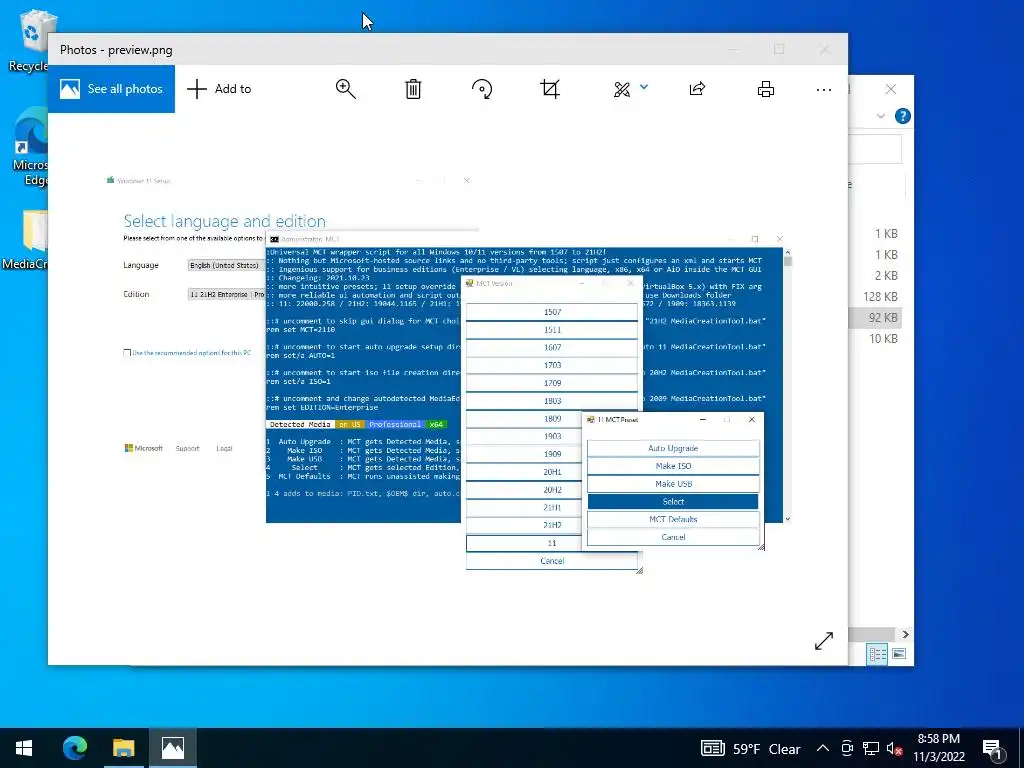The height and width of the screenshot is (768, 1024).
Task: Share the photo via share icon
Action: [697, 89]
